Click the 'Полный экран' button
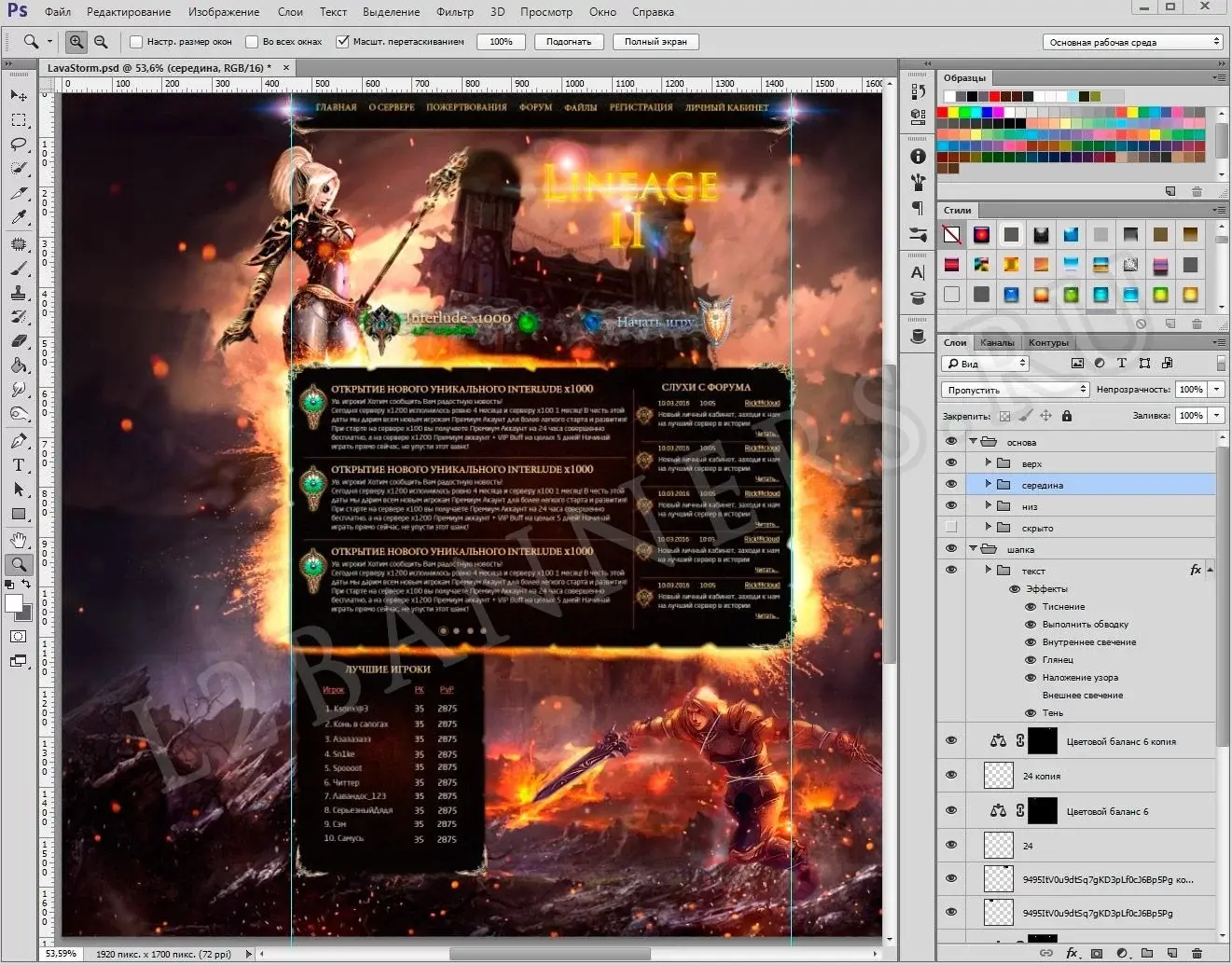Image resolution: width=1232 pixels, height=965 pixels. (x=656, y=42)
